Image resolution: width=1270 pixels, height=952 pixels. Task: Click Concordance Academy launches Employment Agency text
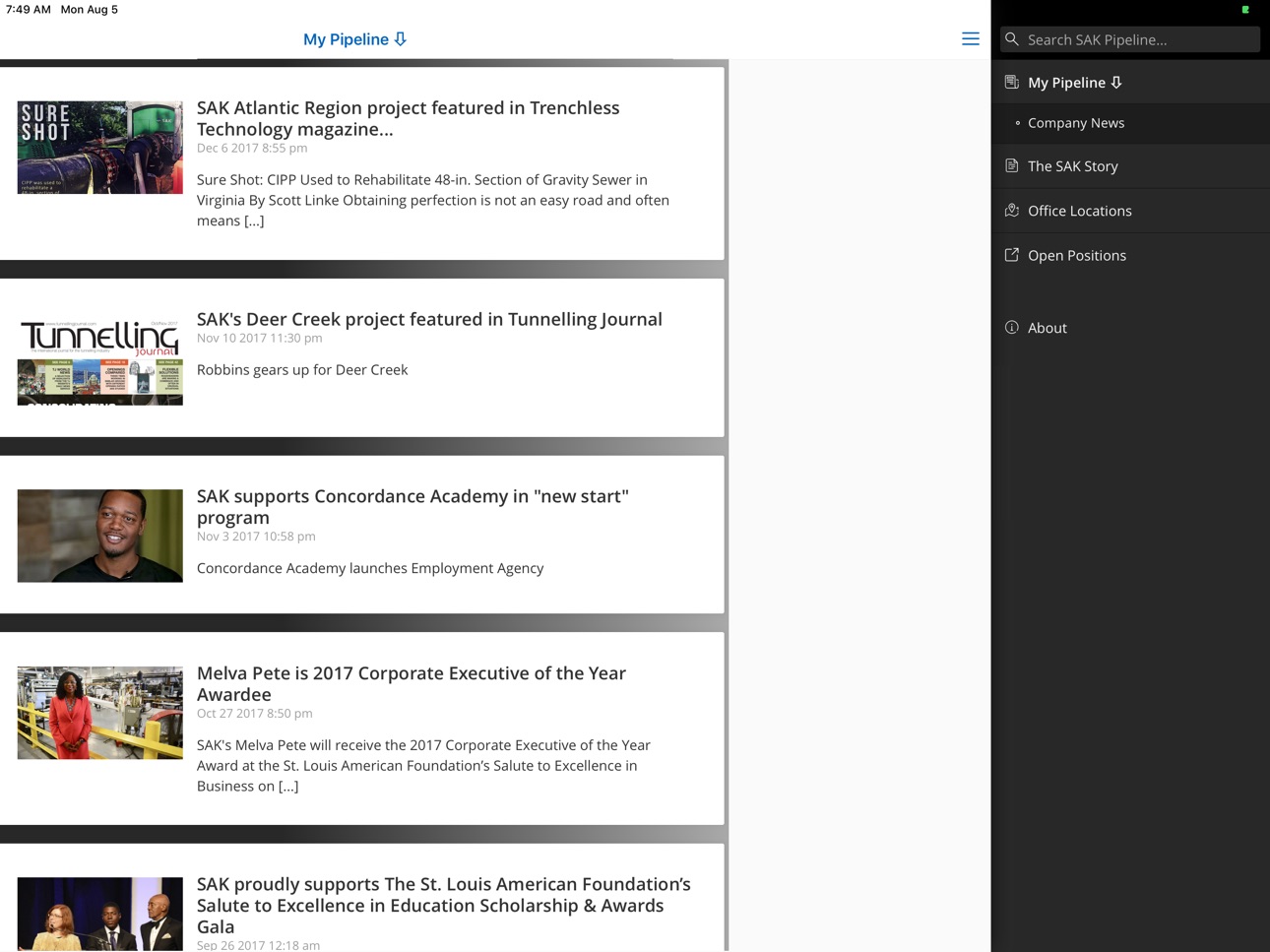(370, 568)
